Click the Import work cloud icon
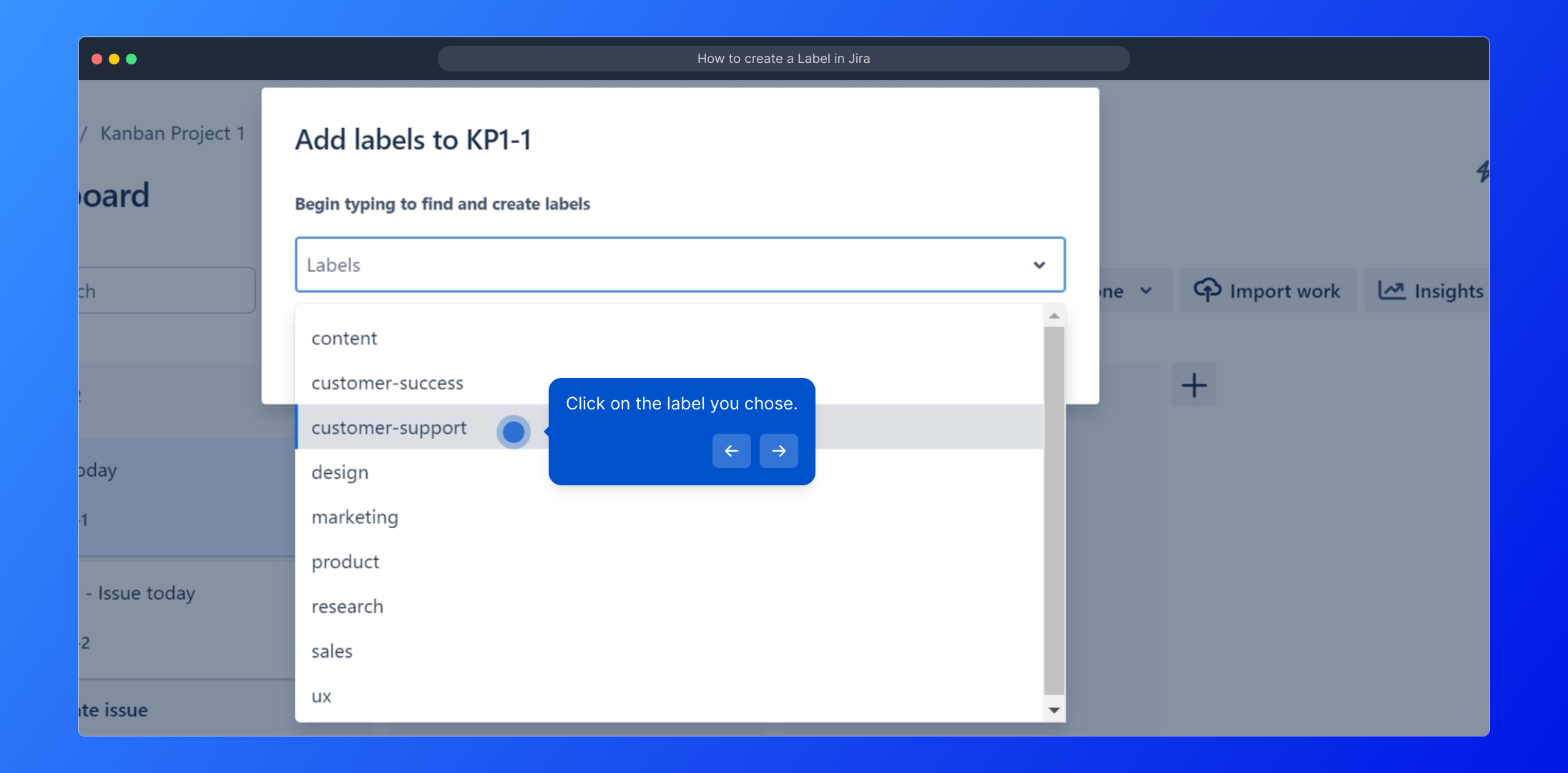 tap(1207, 290)
